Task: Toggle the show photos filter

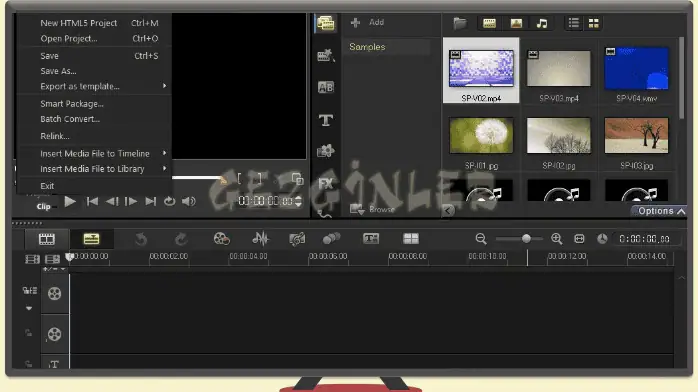Action: click(516, 23)
